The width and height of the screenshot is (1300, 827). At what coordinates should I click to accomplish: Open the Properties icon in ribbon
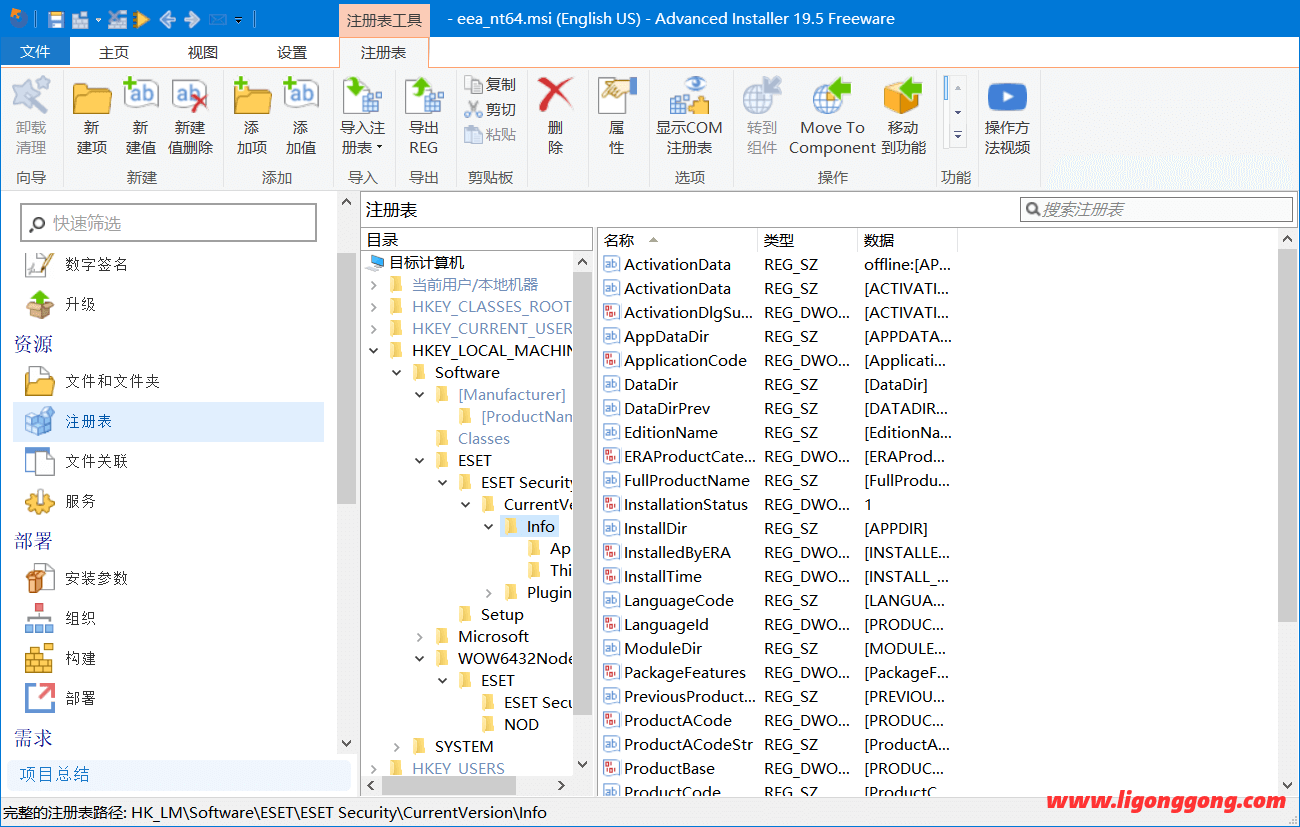click(x=617, y=96)
